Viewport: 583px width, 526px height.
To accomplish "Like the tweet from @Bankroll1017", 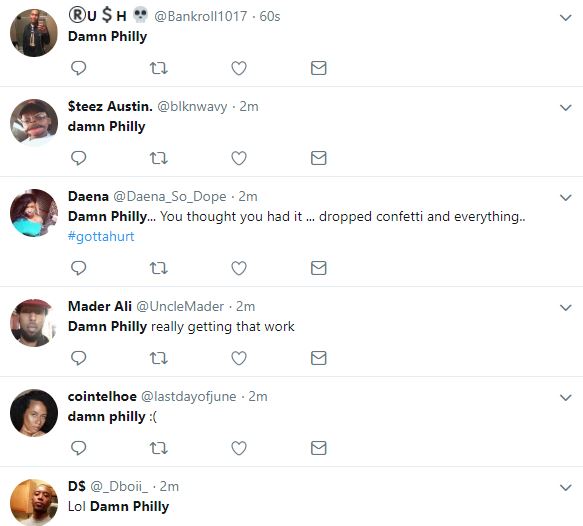I will [x=239, y=68].
